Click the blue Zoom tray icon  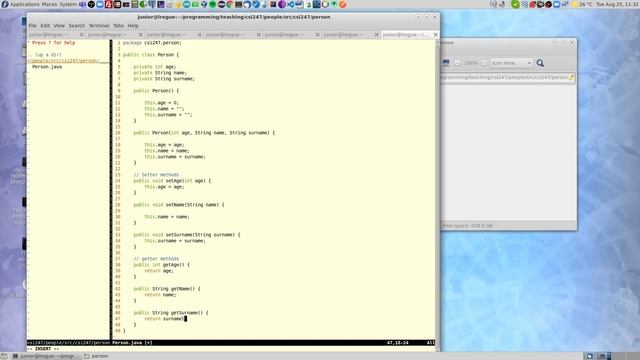click(557, 4)
